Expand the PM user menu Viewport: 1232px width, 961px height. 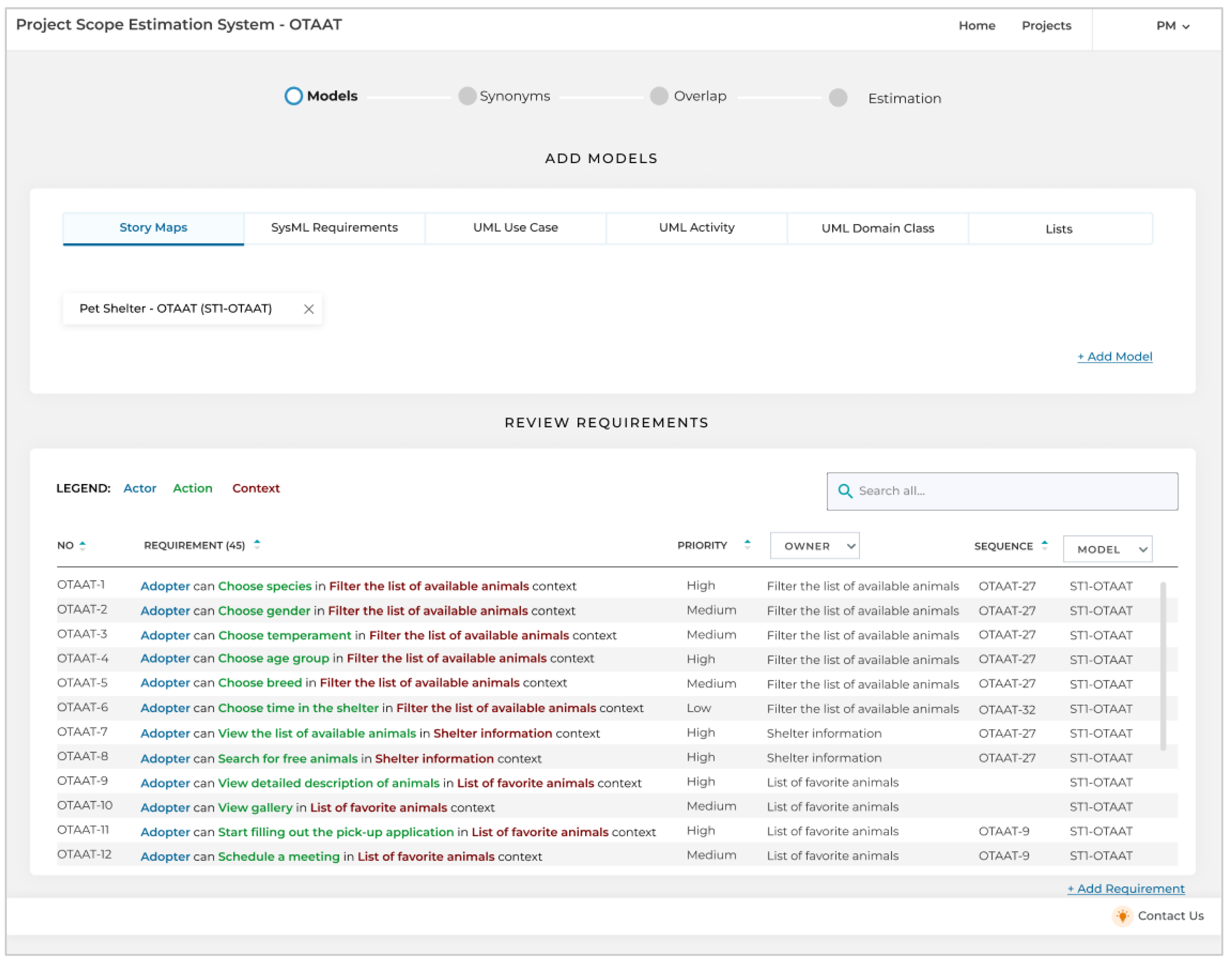tap(1172, 26)
